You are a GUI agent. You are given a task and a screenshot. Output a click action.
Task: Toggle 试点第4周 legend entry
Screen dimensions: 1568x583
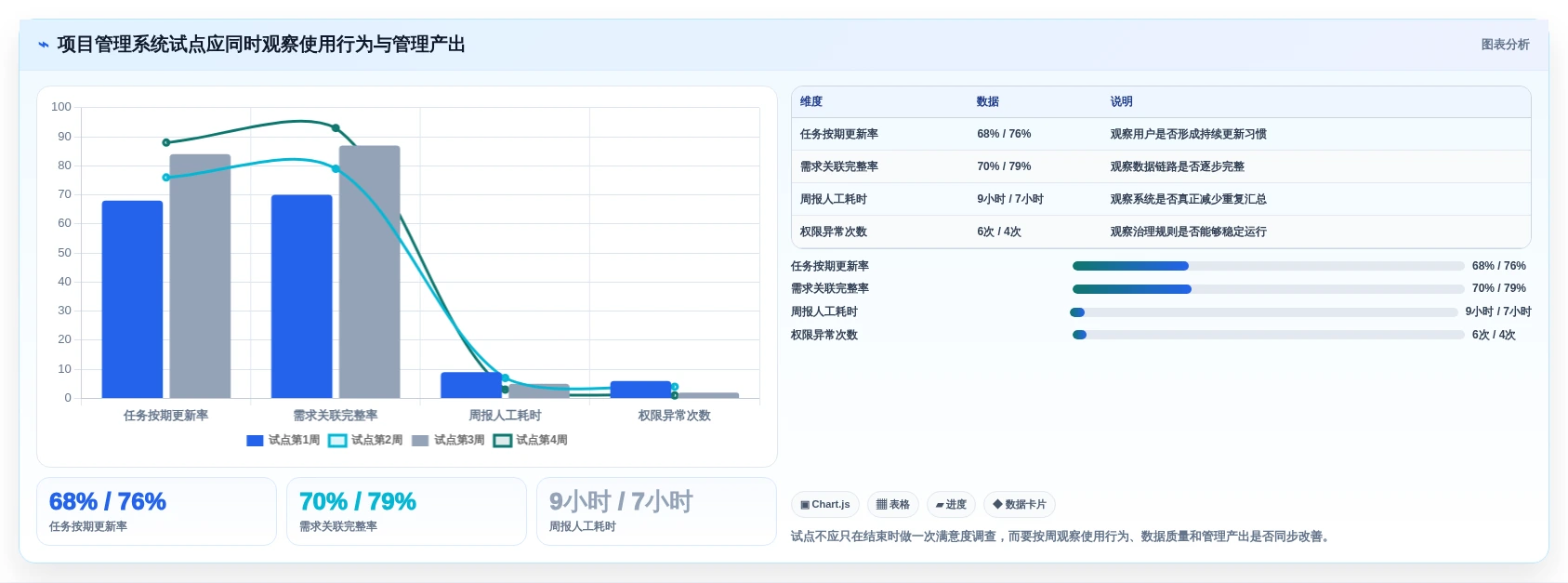(x=531, y=441)
